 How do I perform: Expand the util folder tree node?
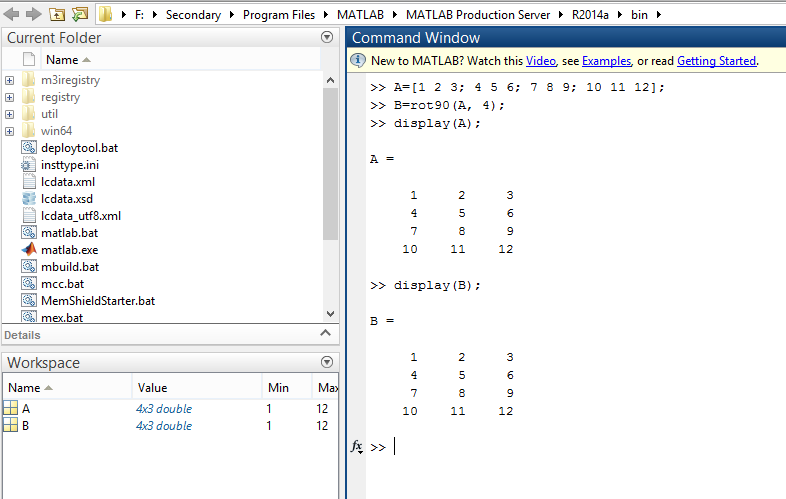[10, 114]
